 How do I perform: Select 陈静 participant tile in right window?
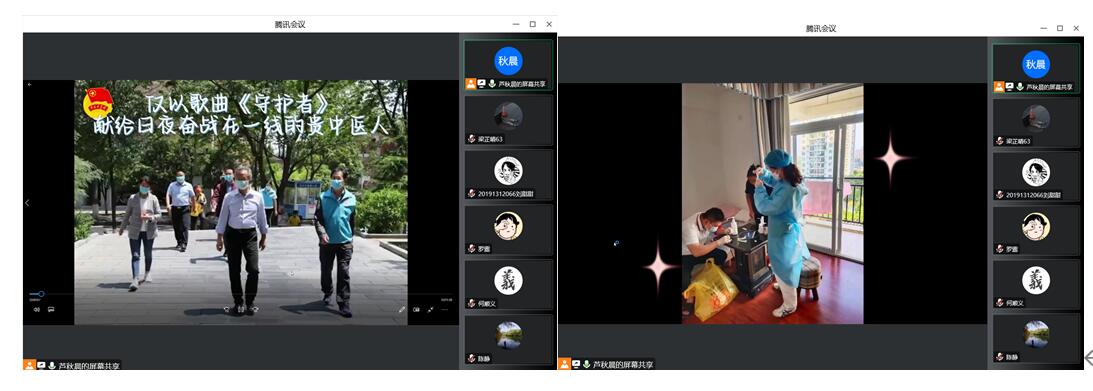pyautogui.click(x=1036, y=339)
